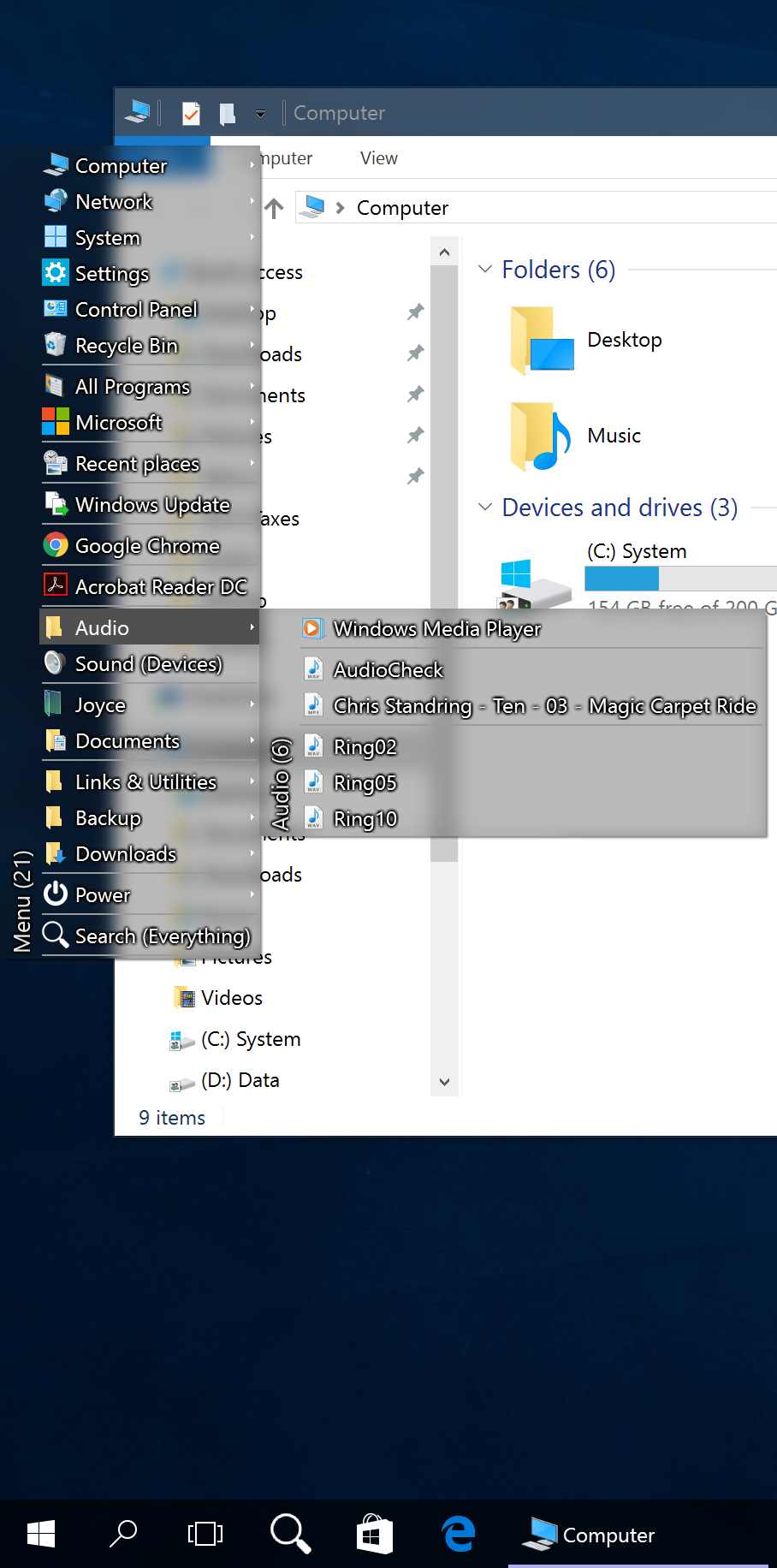Open the Microsoft Edge taskbar icon
The width and height of the screenshot is (777, 1568).
(x=459, y=1534)
